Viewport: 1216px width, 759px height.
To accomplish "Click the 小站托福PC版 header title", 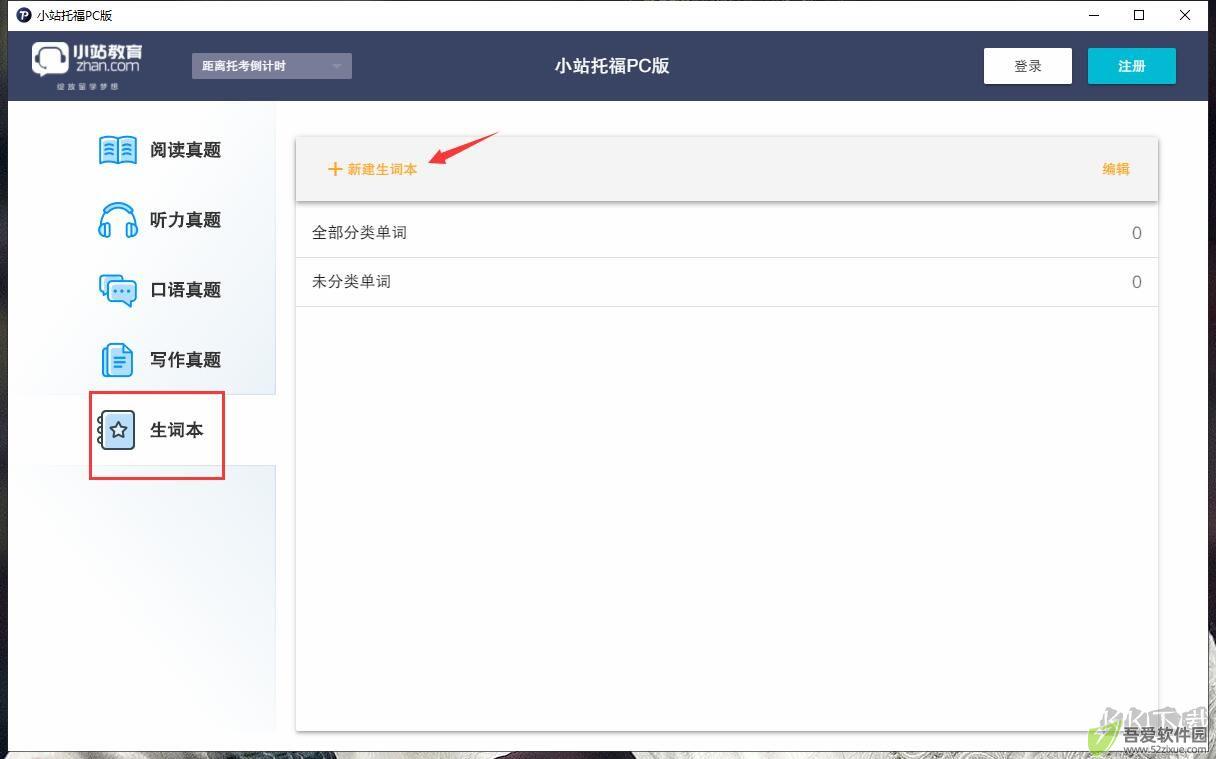I will (612, 66).
